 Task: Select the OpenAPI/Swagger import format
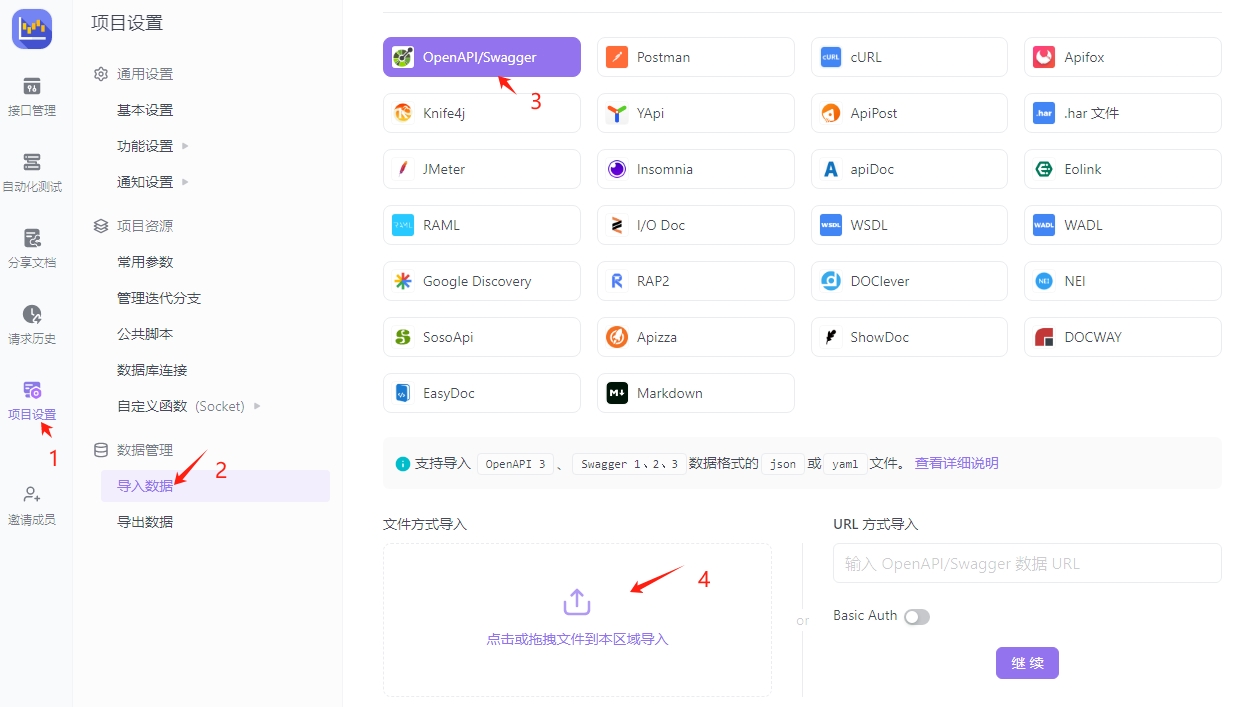click(x=482, y=57)
